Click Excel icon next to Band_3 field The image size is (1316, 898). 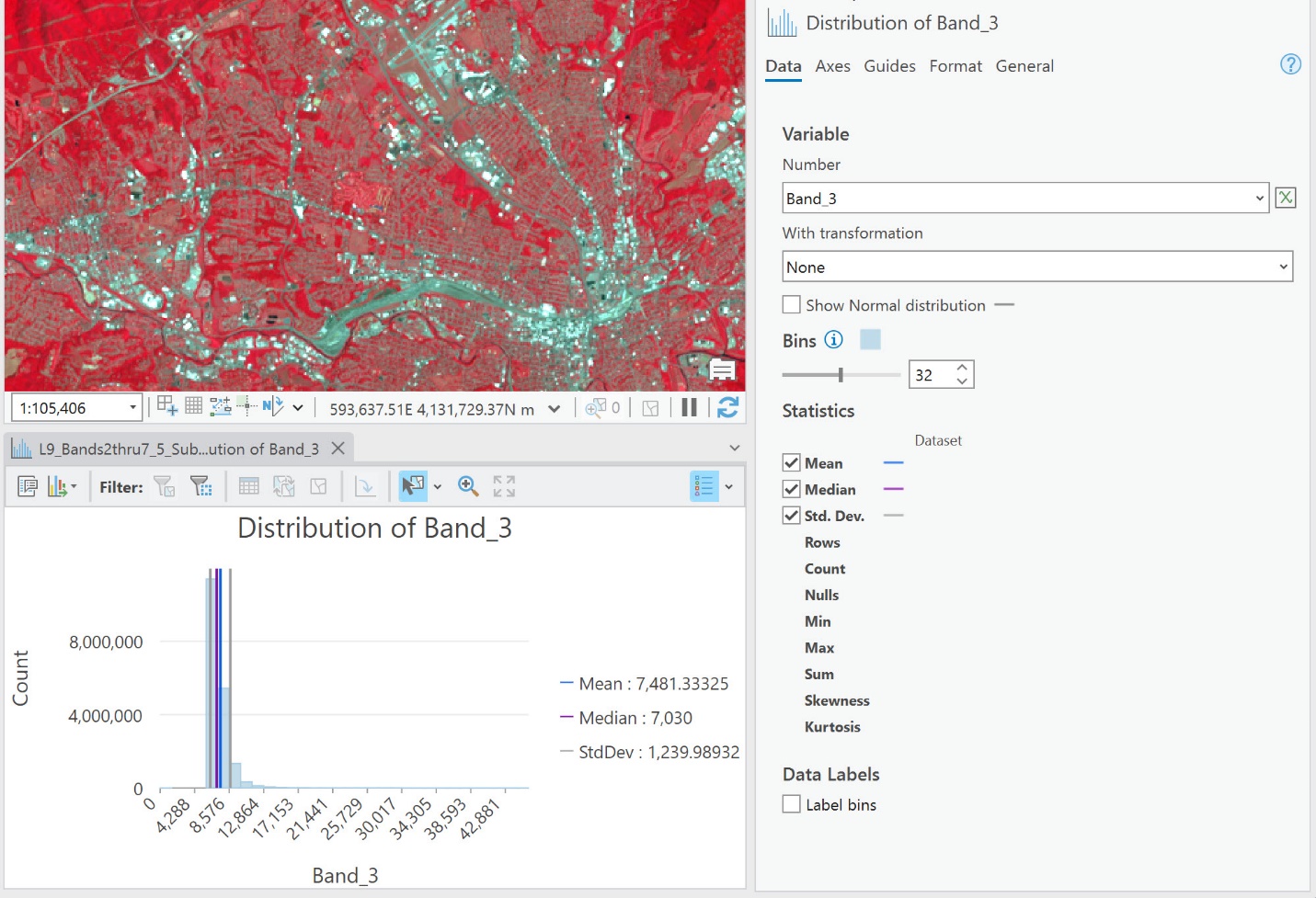point(1286,198)
